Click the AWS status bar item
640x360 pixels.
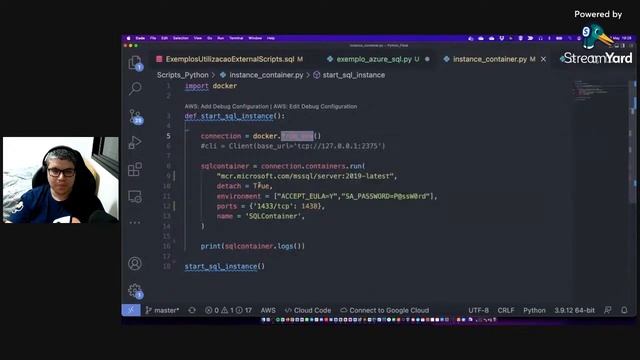(x=268, y=310)
